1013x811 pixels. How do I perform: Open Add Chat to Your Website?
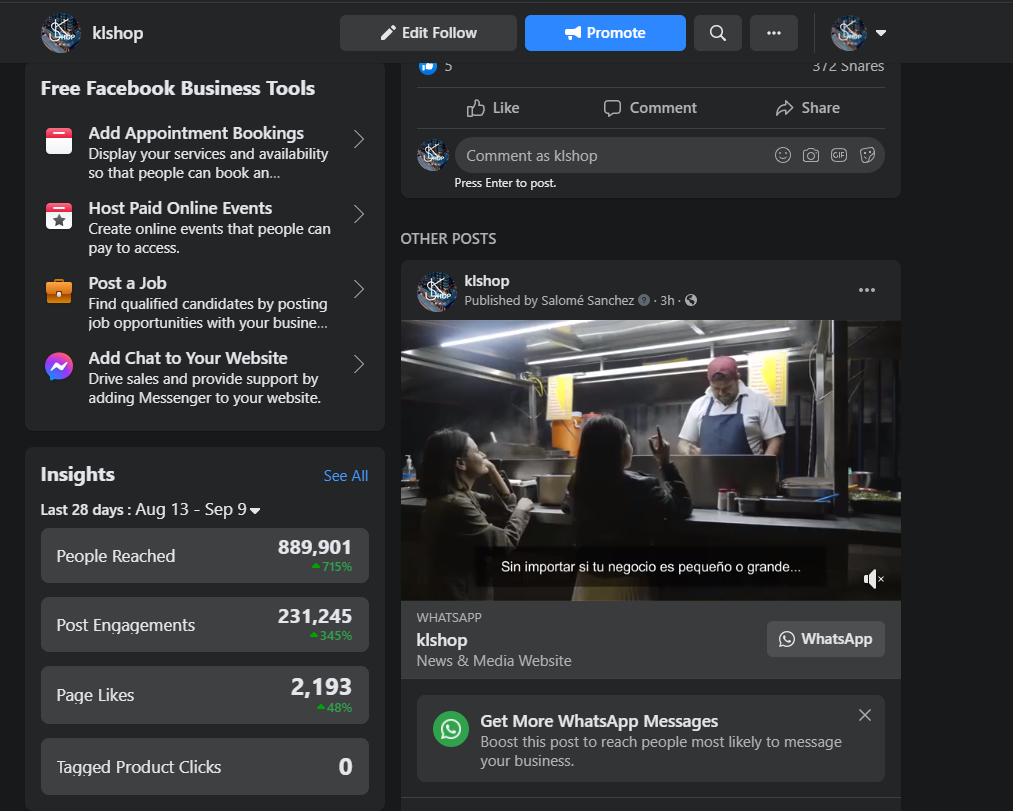[x=205, y=377]
